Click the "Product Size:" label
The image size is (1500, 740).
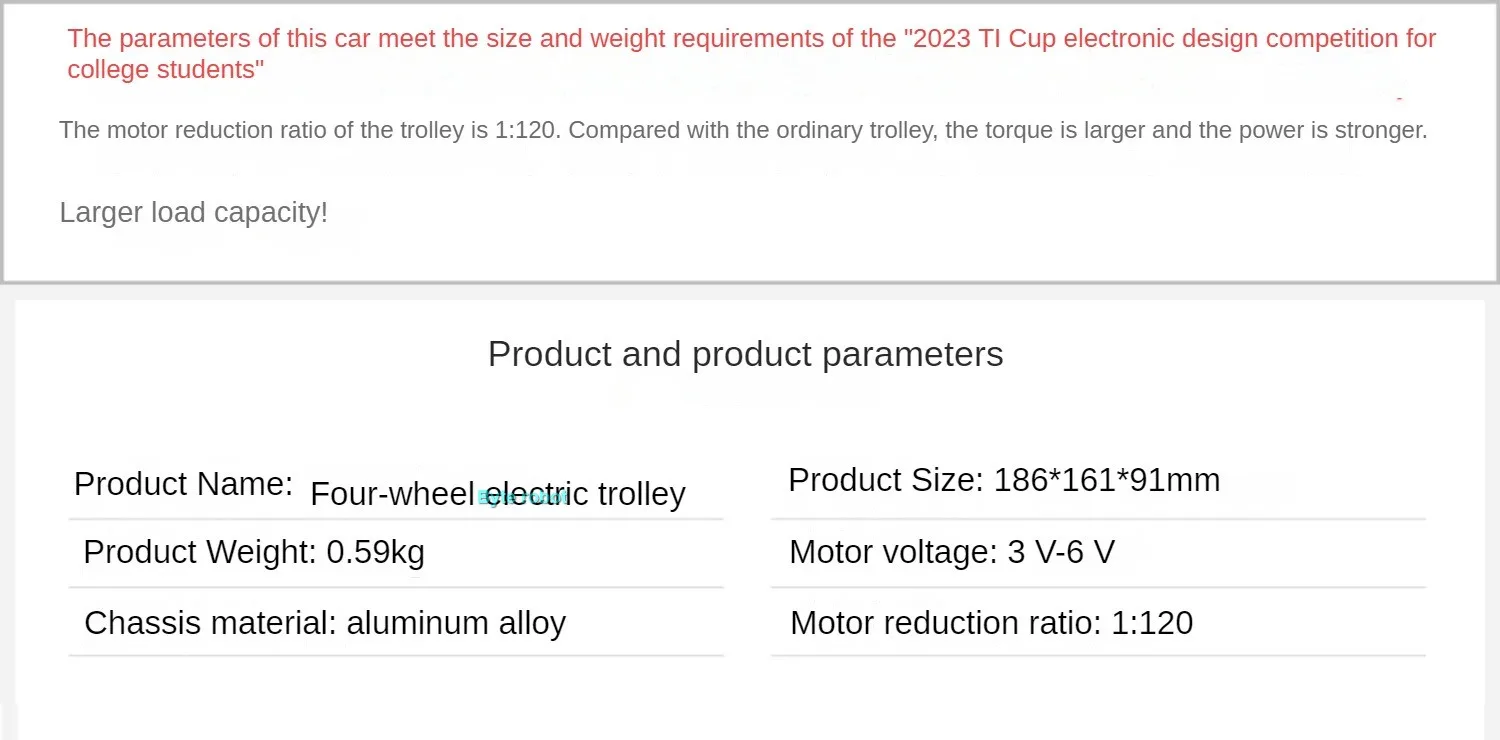pyautogui.click(x=886, y=480)
